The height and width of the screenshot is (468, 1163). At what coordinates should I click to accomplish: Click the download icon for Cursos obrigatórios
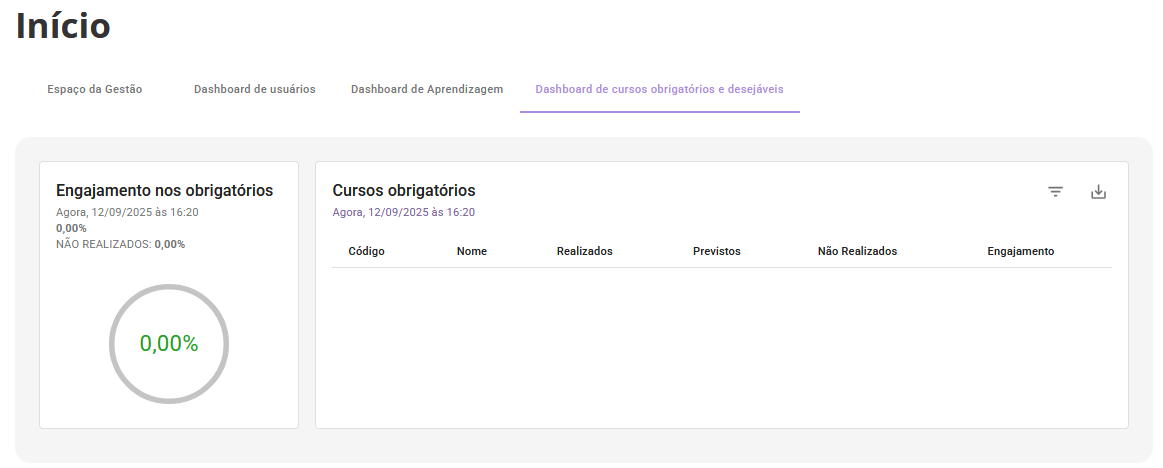click(x=1098, y=192)
